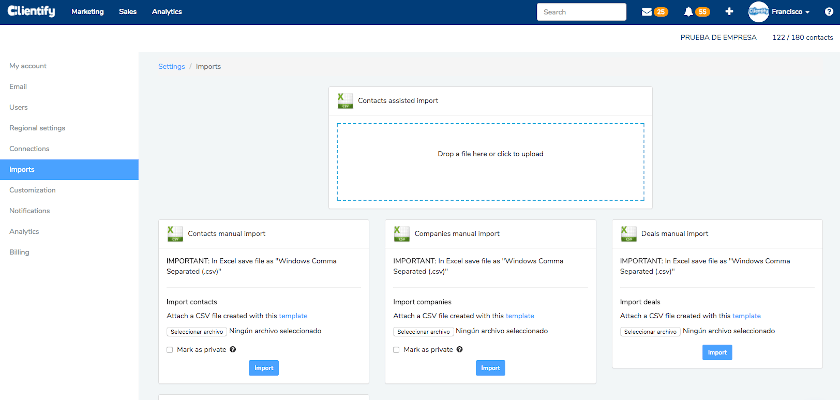Open the Marketing menu
The height and width of the screenshot is (400, 840).
[87, 12]
